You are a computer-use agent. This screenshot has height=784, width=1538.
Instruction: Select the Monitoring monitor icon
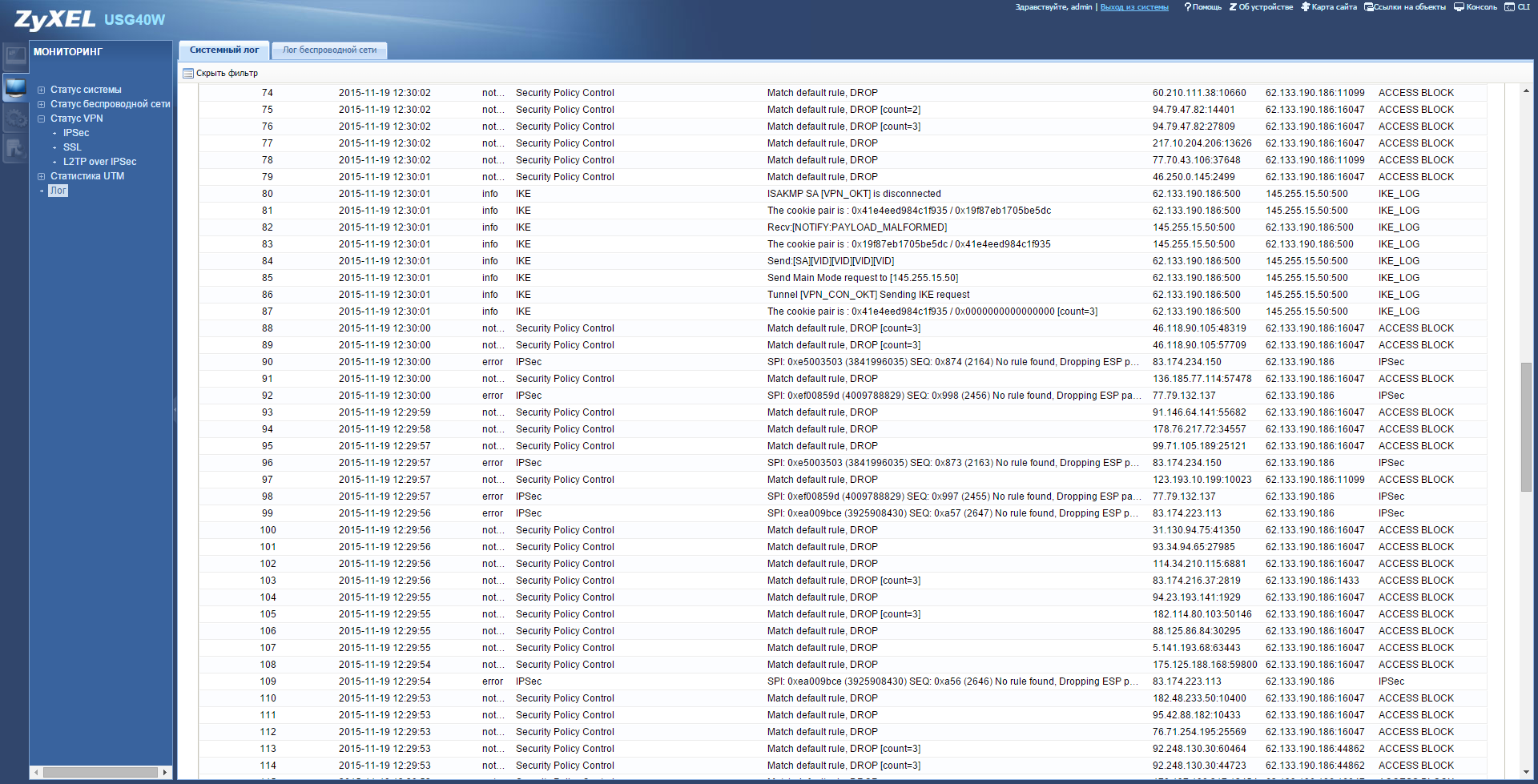pyautogui.click(x=15, y=86)
